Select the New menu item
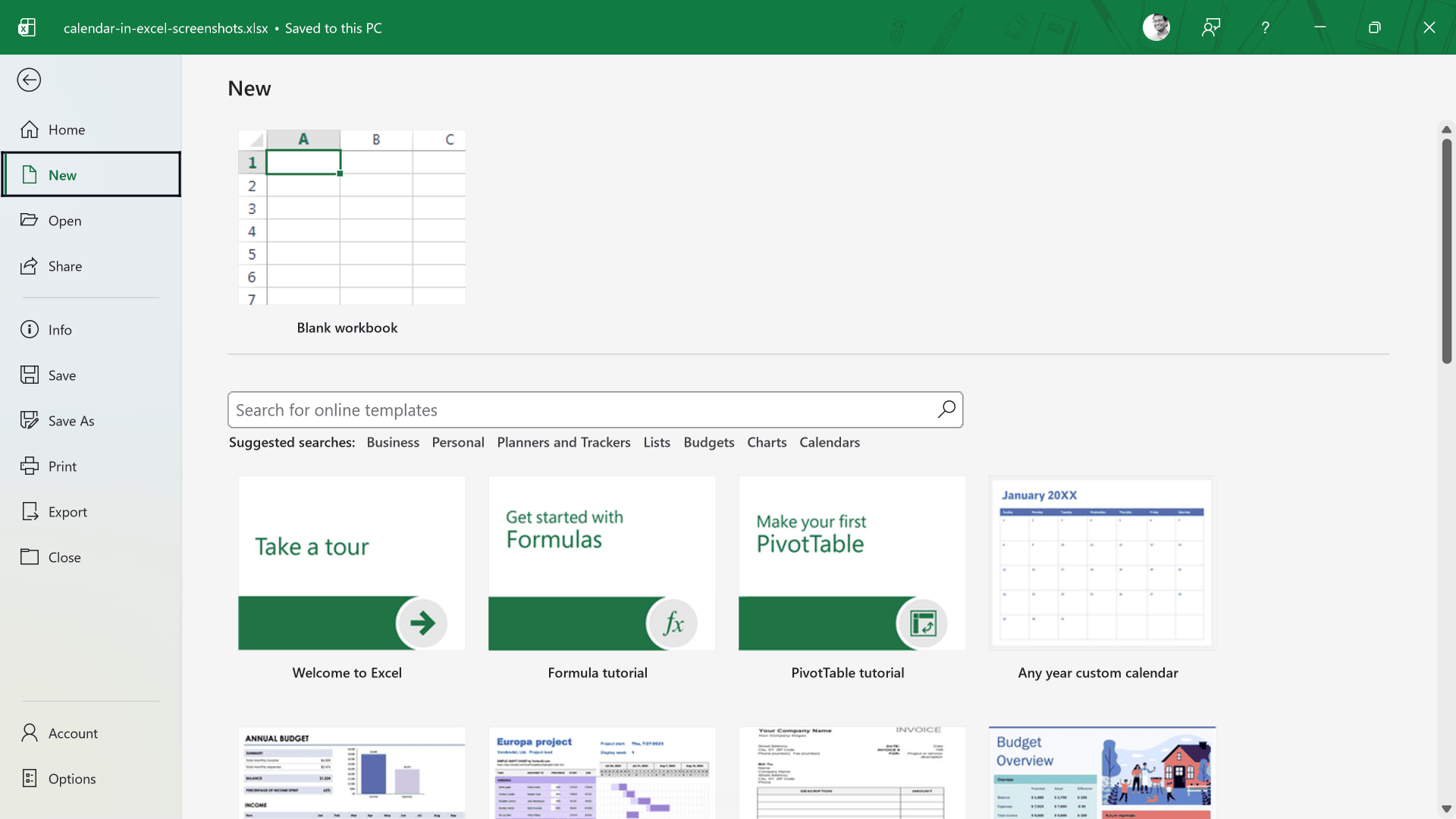 [91, 174]
